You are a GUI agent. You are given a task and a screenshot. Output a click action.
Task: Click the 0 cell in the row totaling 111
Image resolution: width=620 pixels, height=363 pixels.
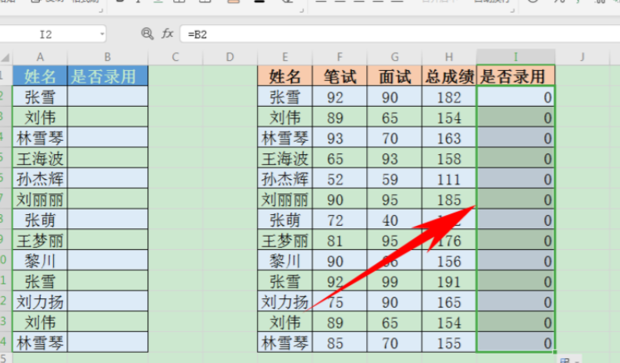click(516, 179)
